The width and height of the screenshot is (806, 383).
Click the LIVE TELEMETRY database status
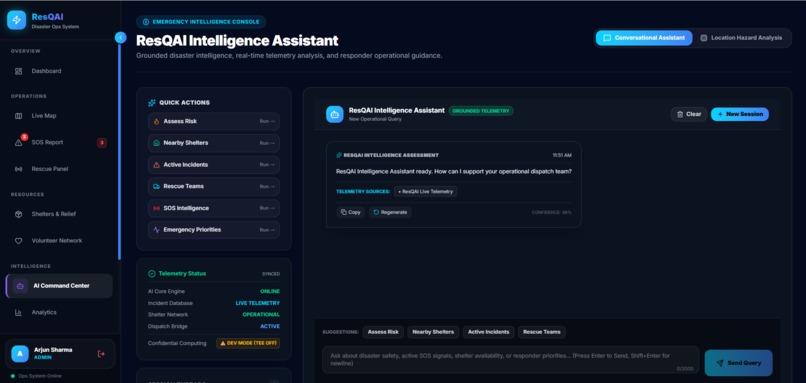pos(258,303)
